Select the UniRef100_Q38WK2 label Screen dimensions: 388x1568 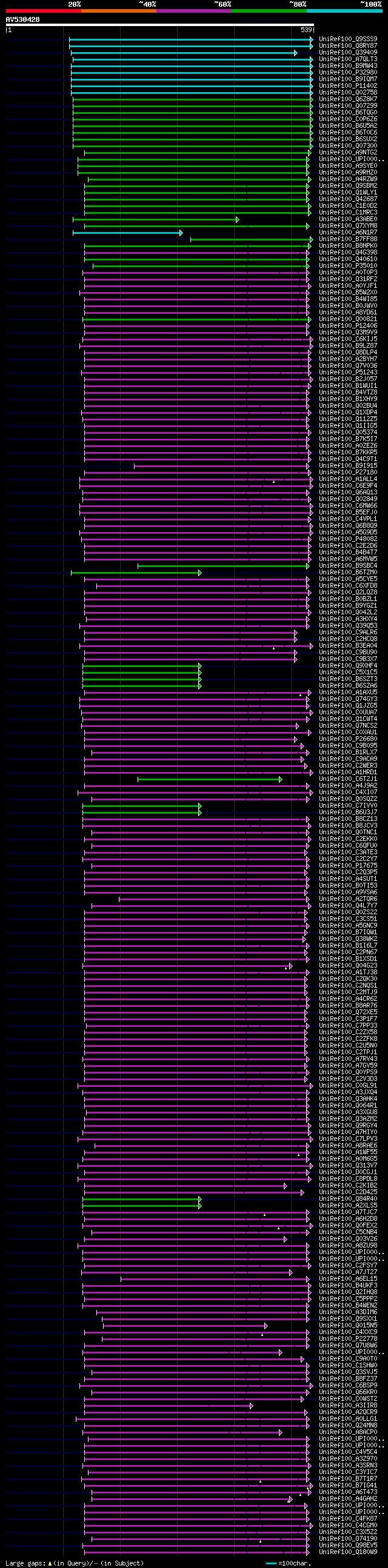pos(348,938)
